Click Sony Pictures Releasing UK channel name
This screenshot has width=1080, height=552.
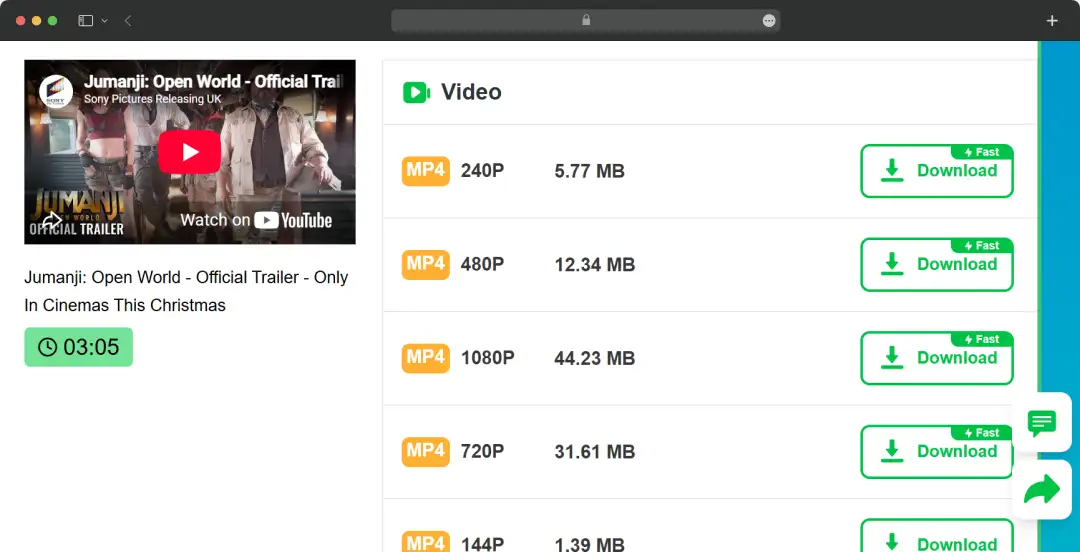pos(153,99)
